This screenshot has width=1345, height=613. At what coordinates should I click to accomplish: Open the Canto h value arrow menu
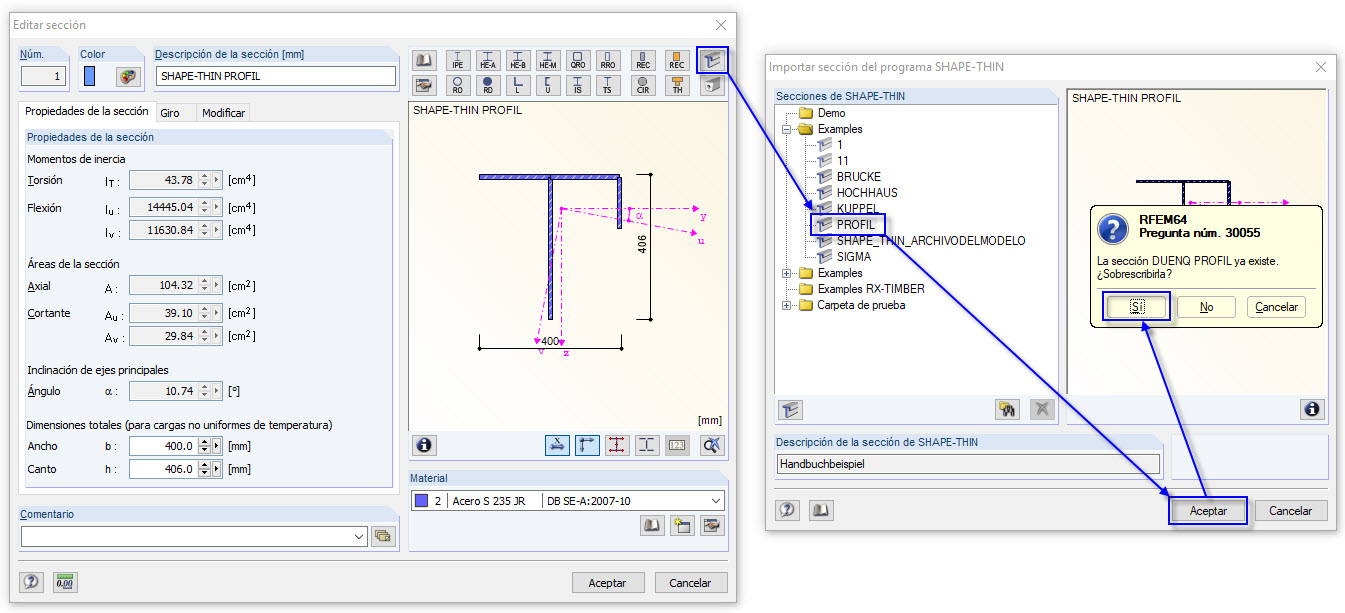[216, 469]
